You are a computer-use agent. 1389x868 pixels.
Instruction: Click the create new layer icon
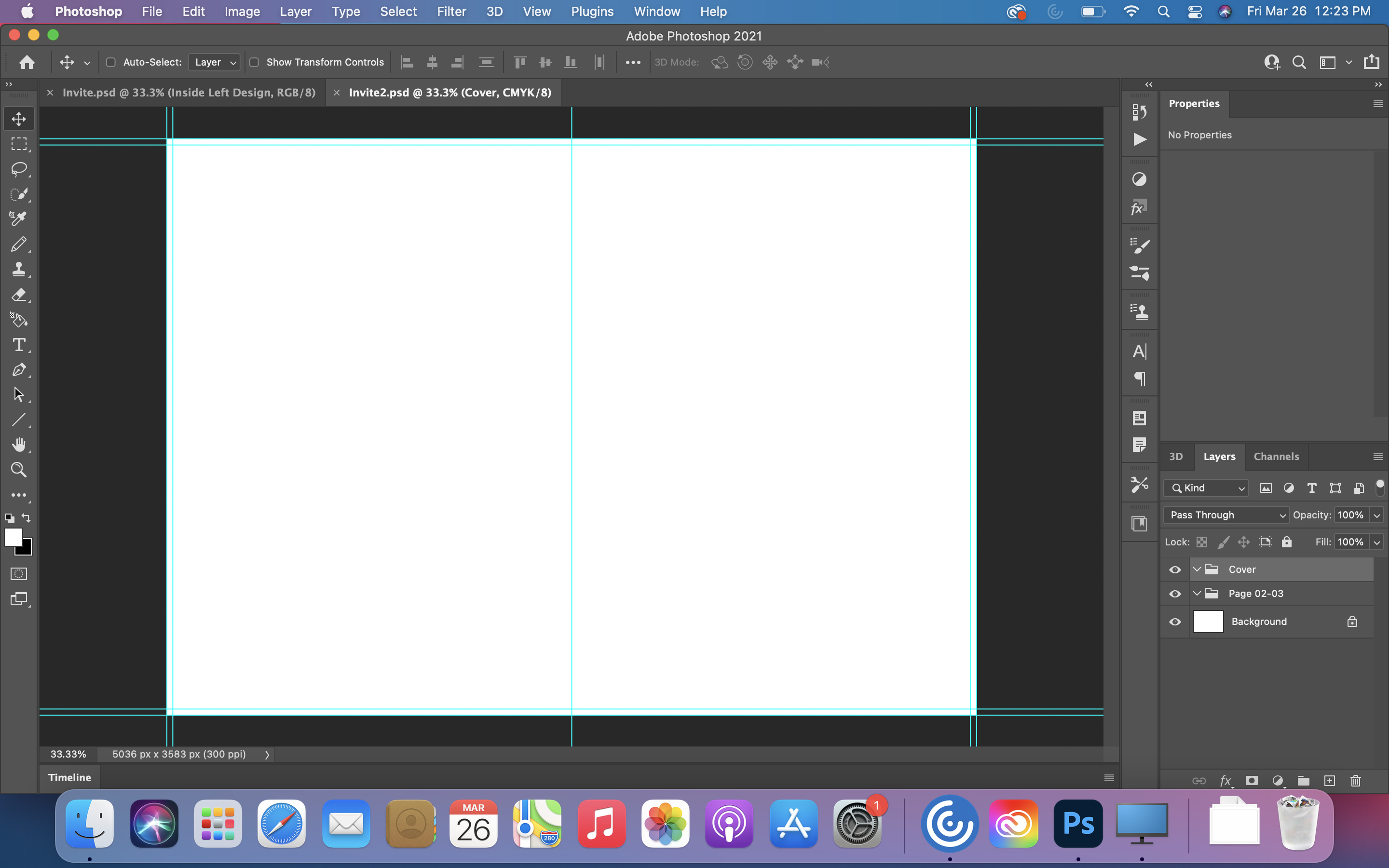pyautogui.click(x=1329, y=781)
